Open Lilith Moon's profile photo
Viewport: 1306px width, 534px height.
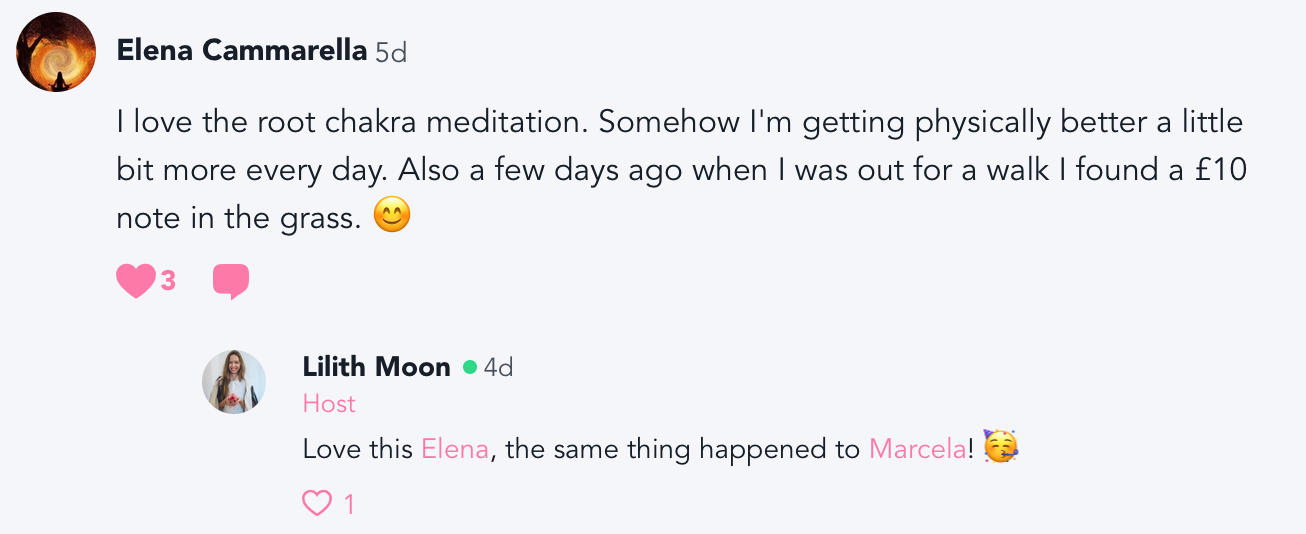(x=234, y=382)
